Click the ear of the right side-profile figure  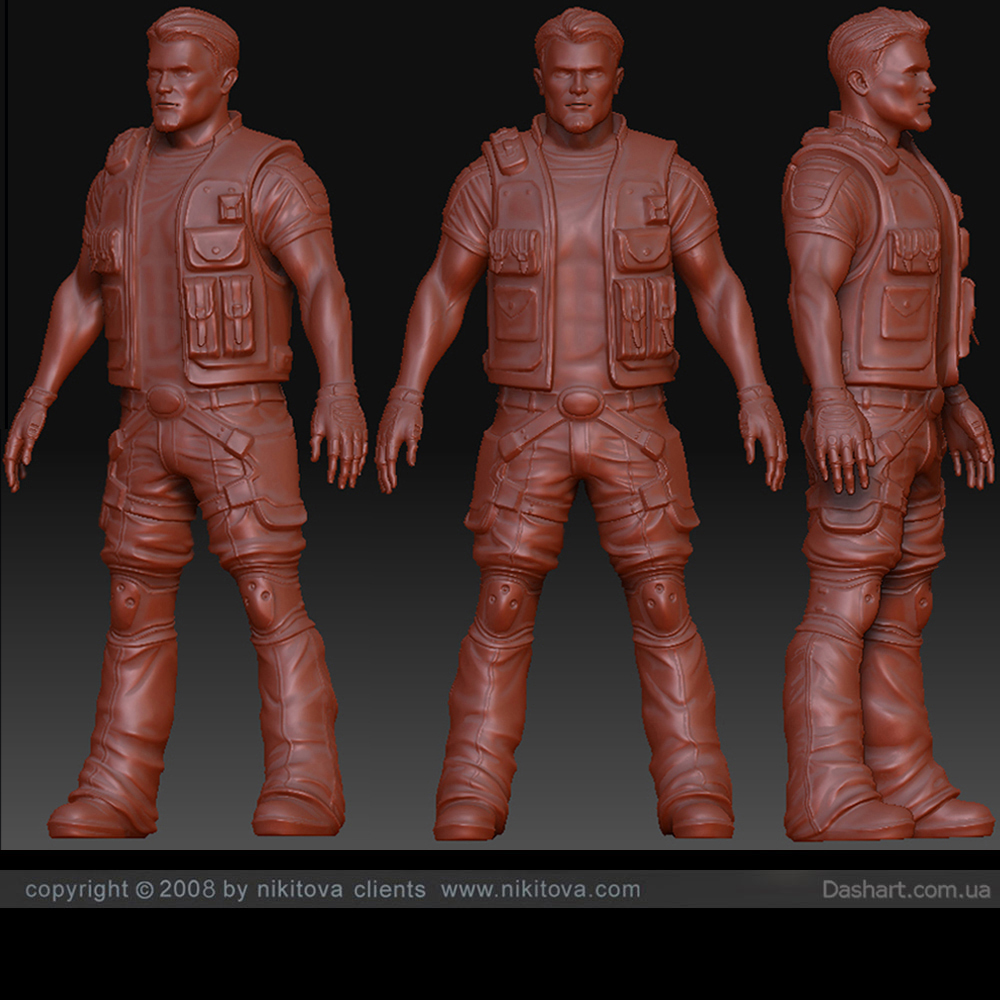coord(862,80)
